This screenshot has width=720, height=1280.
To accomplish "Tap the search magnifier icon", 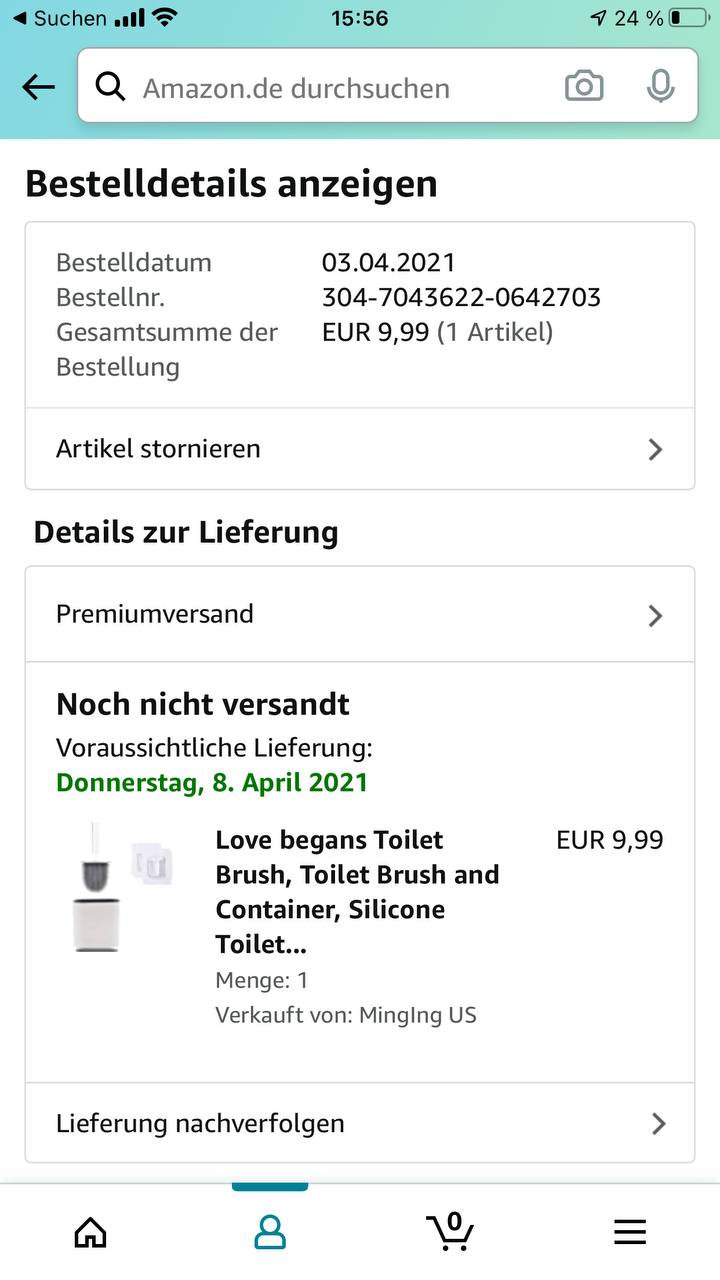I will (110, 88).
